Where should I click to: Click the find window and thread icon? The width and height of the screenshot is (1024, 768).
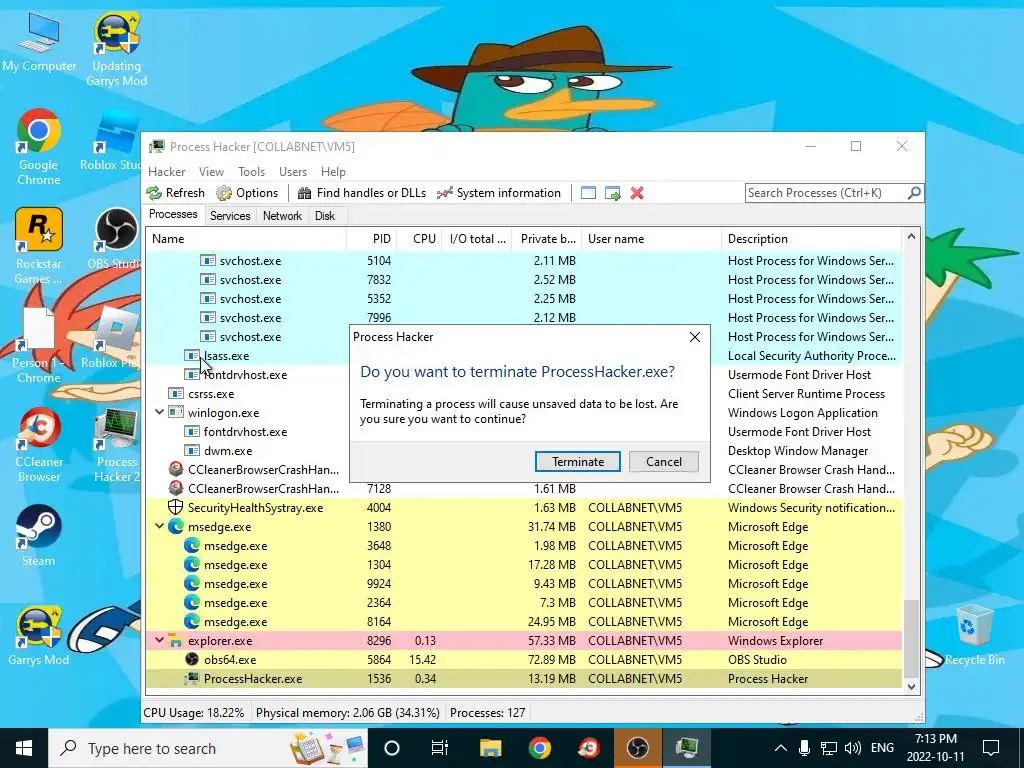[x=613, y=193]
